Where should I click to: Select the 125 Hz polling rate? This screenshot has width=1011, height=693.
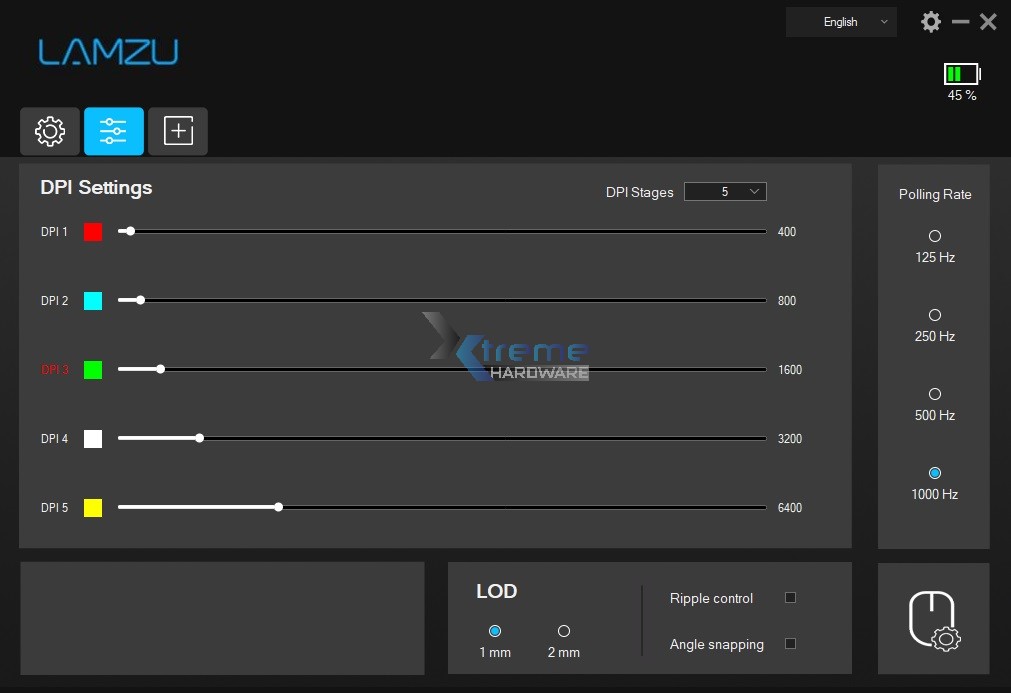click(x=933, y=236)
